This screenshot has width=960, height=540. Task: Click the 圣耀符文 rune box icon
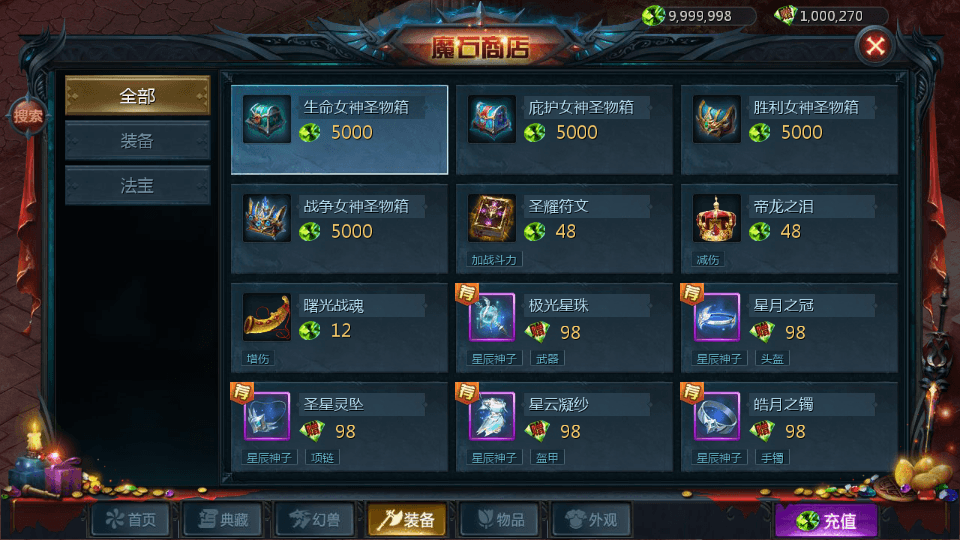pos(492,219)
